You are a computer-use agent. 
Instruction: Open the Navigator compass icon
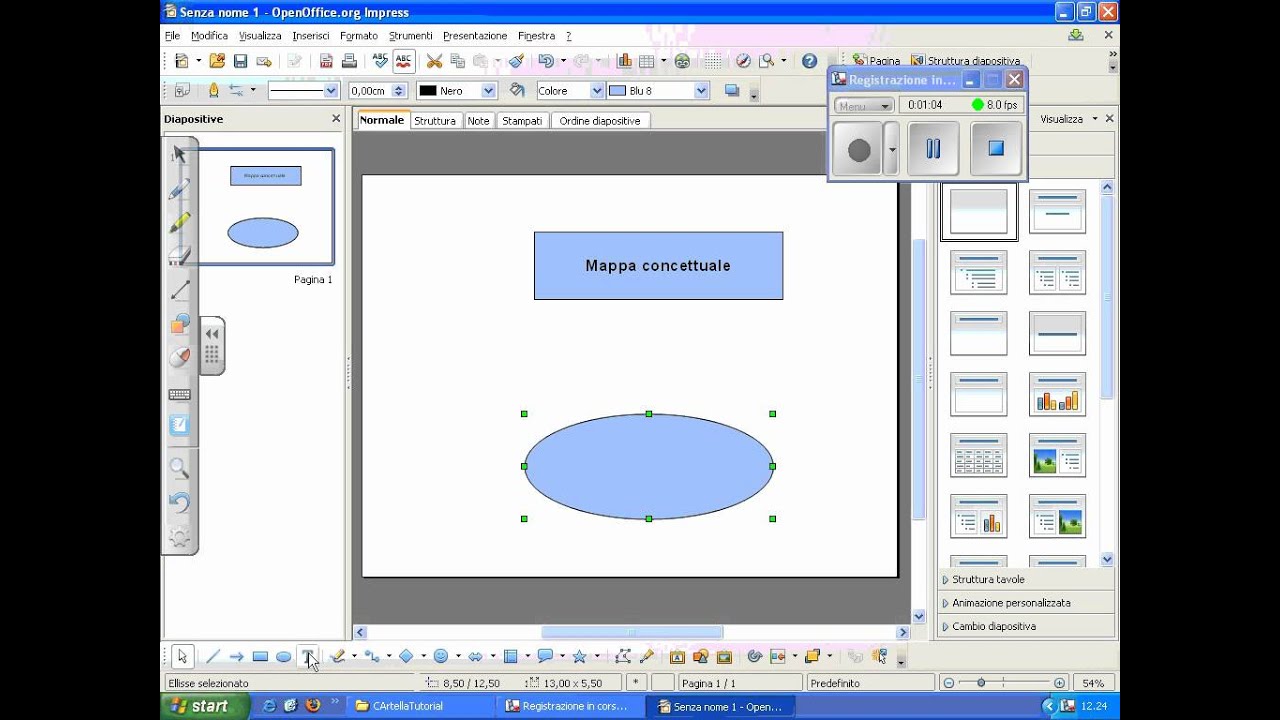pyautogui.click(x=743, y=61)
